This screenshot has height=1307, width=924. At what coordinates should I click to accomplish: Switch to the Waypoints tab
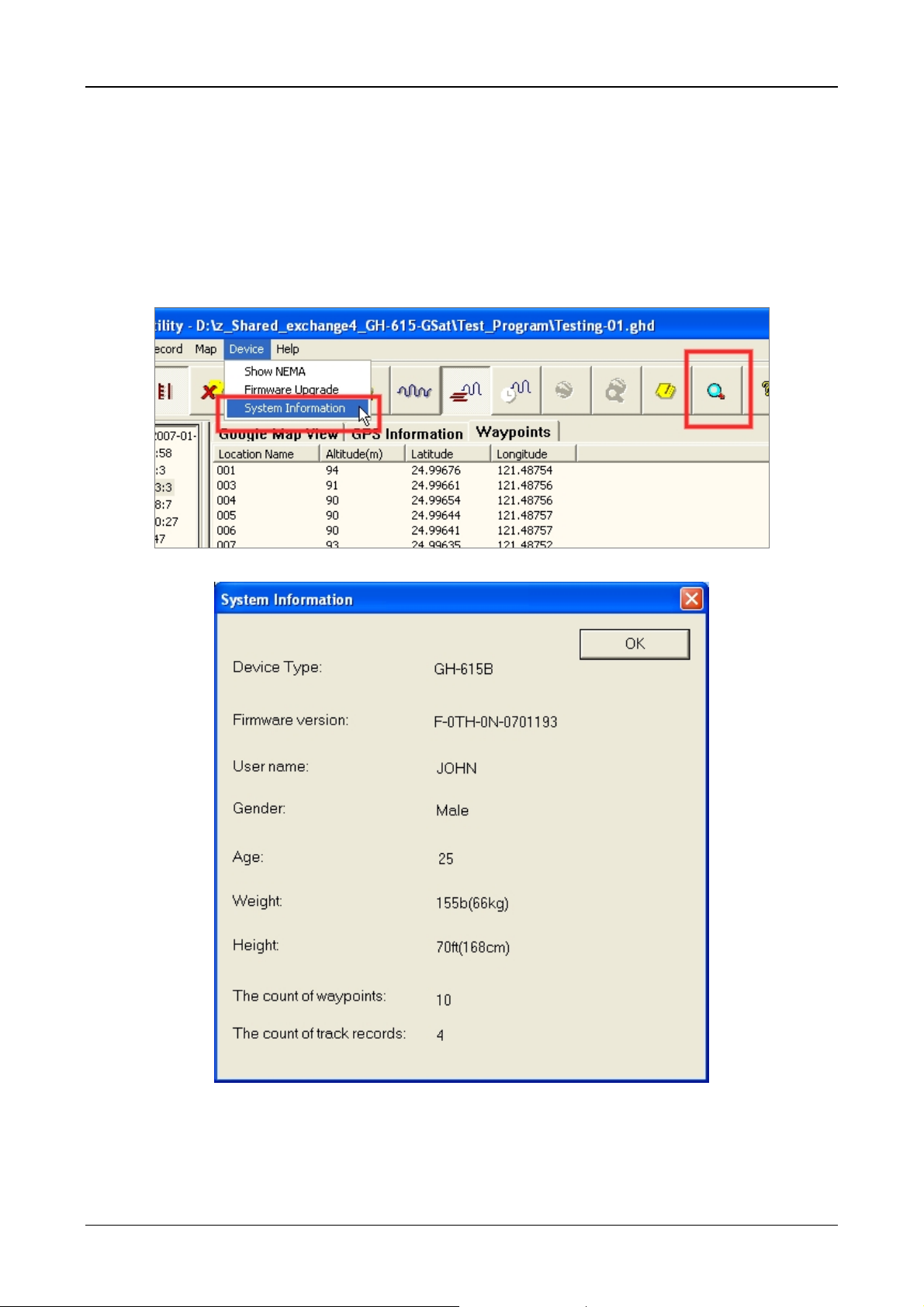pyautogui.click(x=514, y=432)
